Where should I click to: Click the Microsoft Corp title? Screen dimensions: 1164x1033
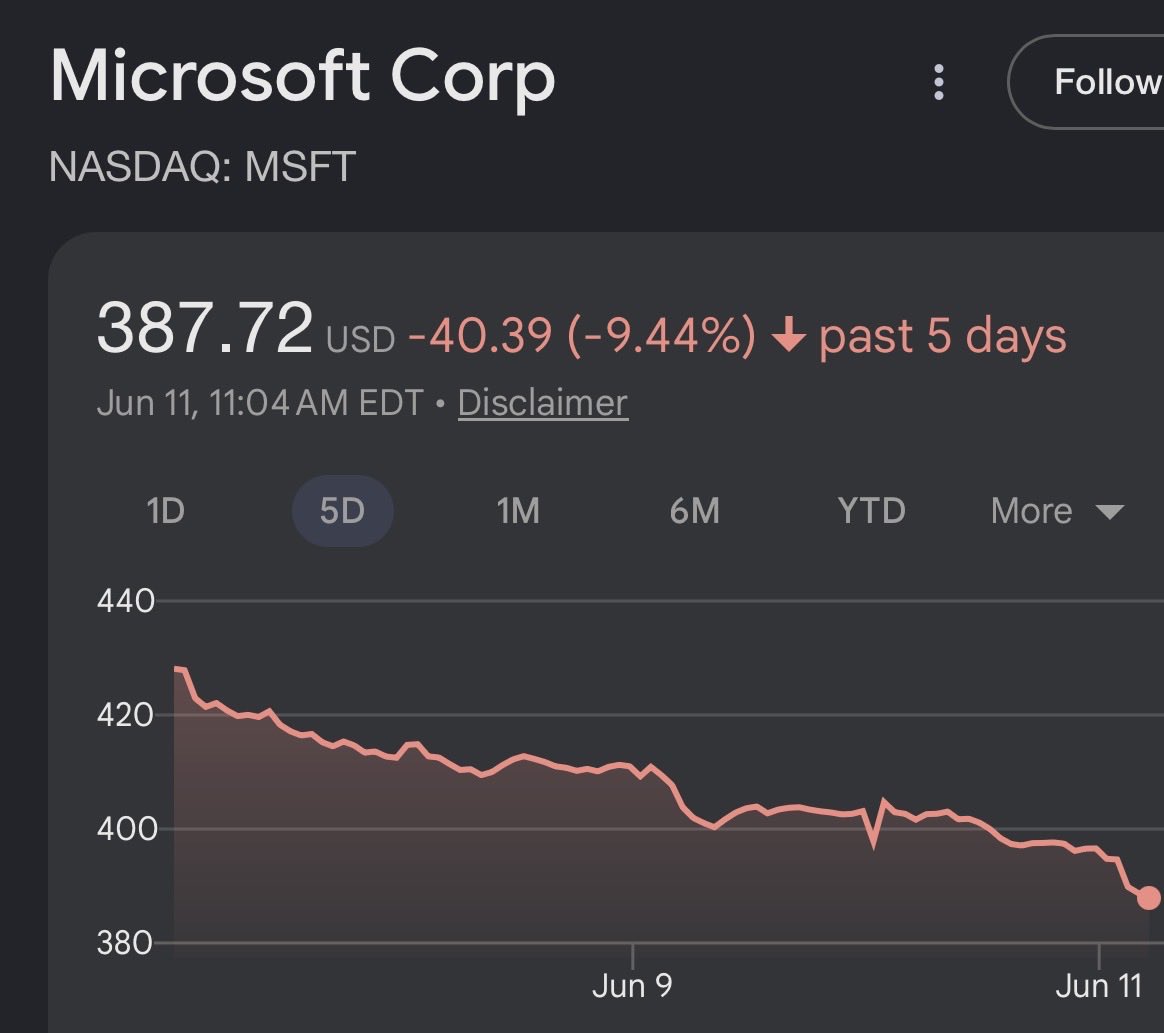pyautogui.click(x=303, y=76)
